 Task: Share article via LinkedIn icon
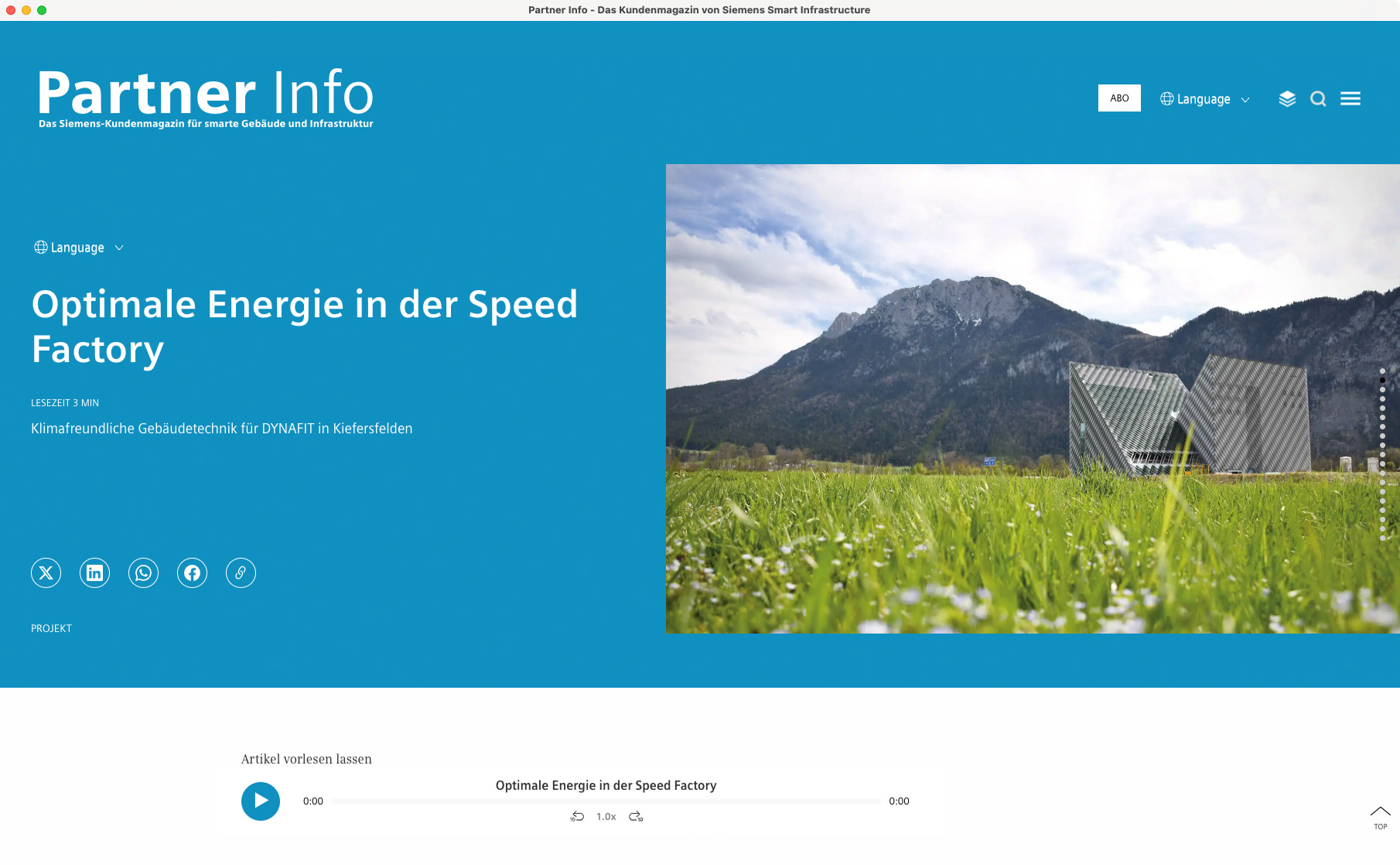click(95, 573)
